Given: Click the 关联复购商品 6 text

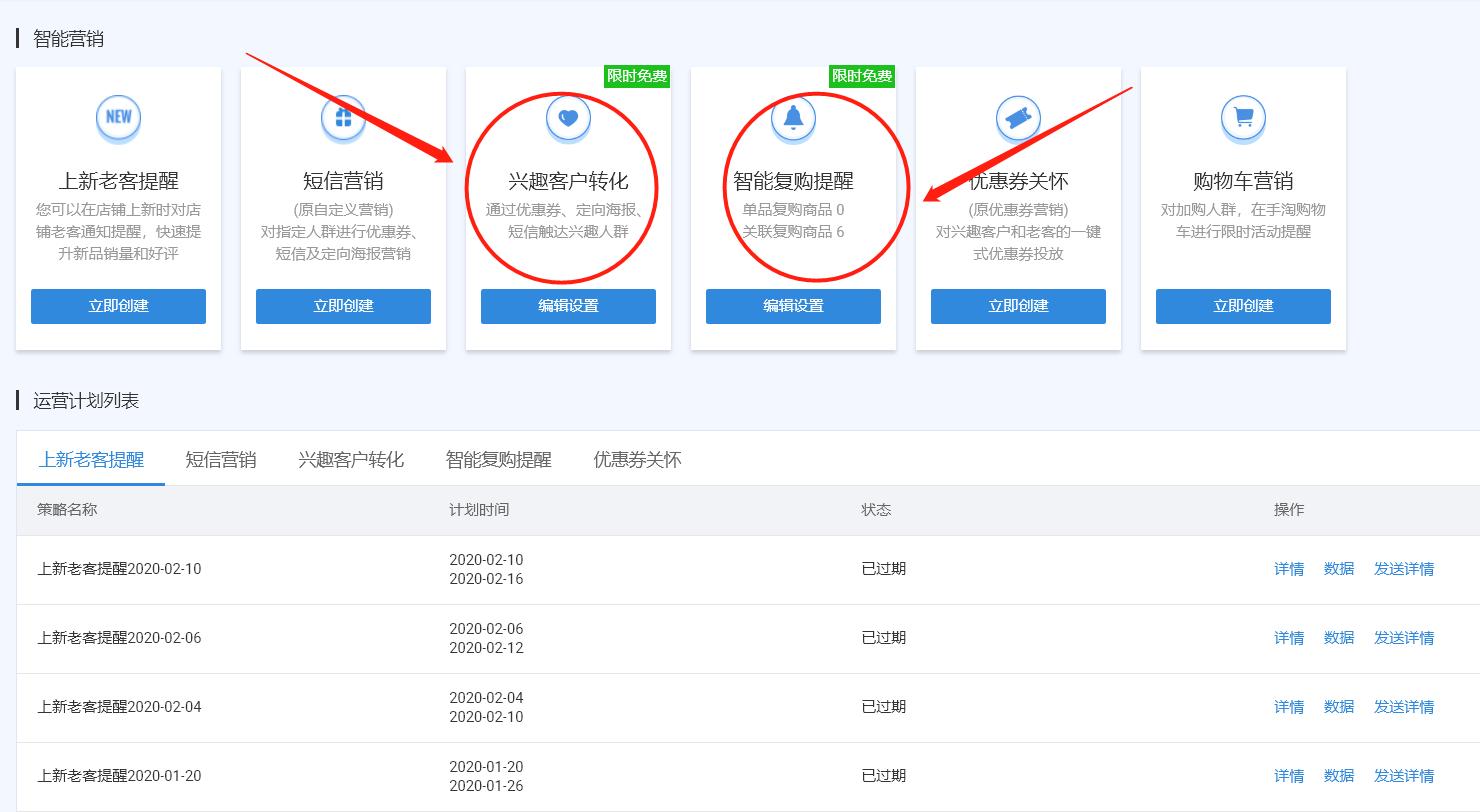Looking at the screenshot, I should point(793,232).
